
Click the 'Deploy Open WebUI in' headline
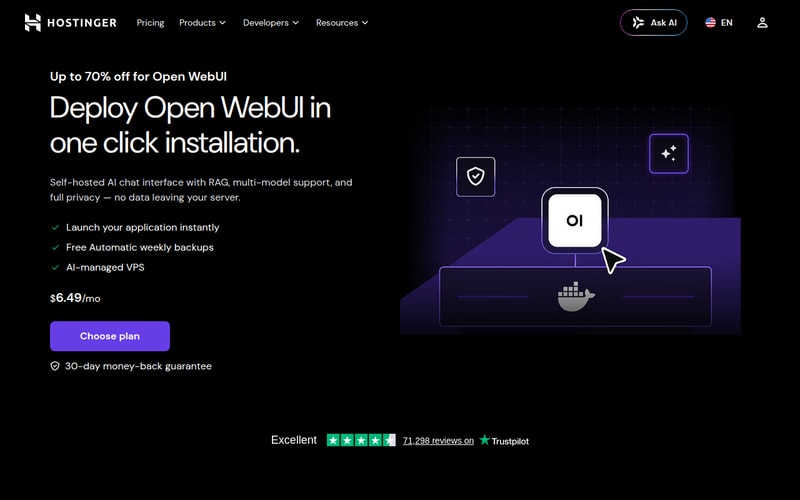coord(190,108)
